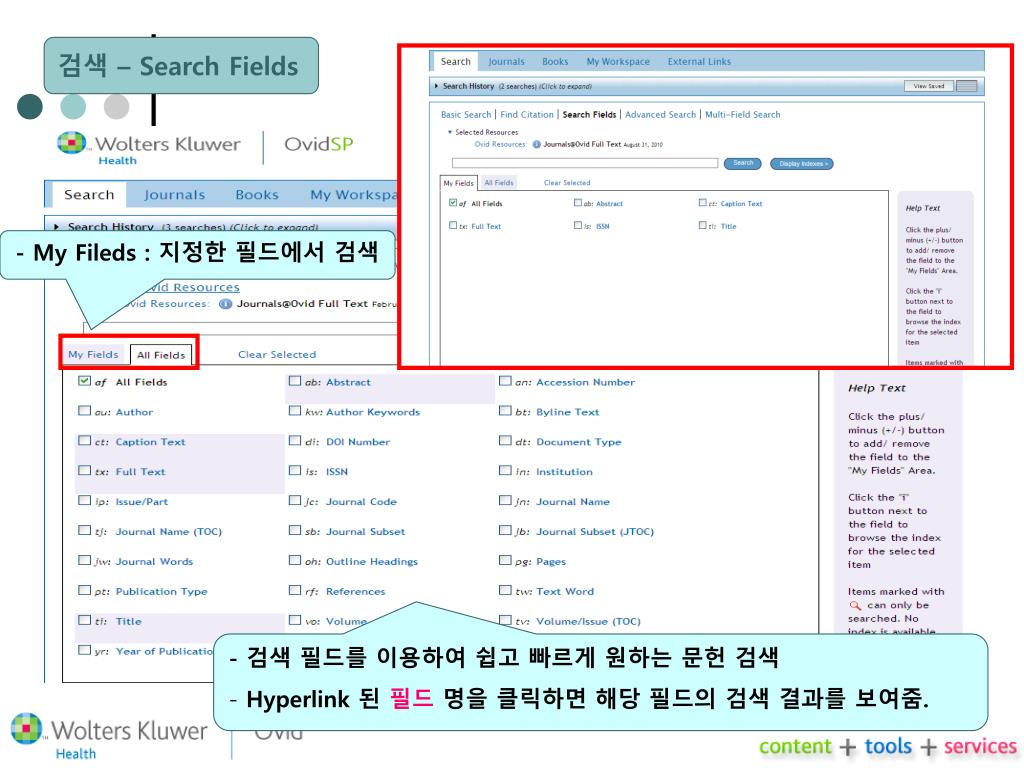Click the Display Indexes button

(x=802, y=163)
